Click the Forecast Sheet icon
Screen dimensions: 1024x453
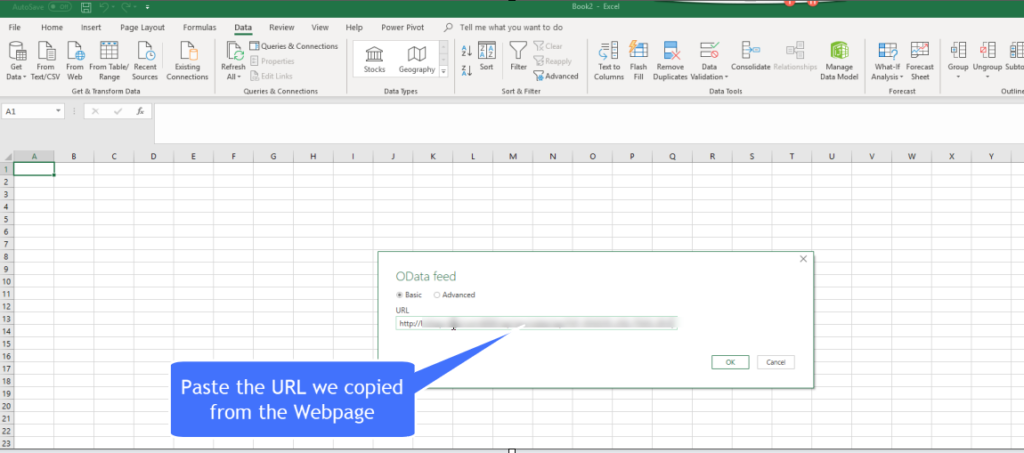click(x=919, y=52)
